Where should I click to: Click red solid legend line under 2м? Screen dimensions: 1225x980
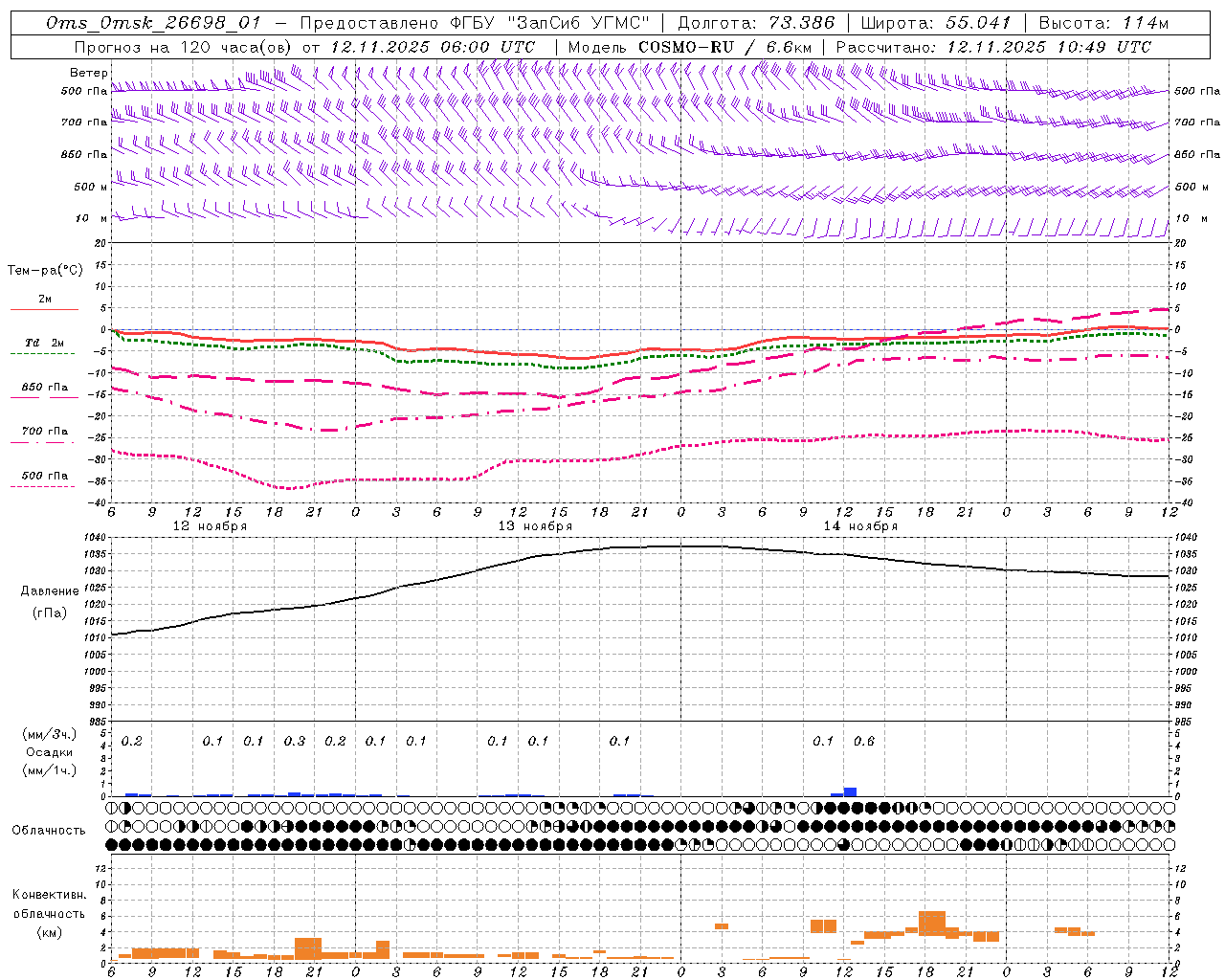click(x=44, y=309)
